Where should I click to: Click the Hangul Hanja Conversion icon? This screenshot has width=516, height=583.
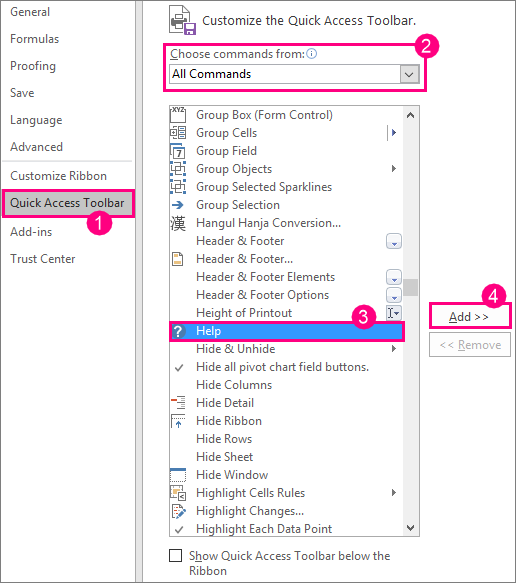(178, 223)
